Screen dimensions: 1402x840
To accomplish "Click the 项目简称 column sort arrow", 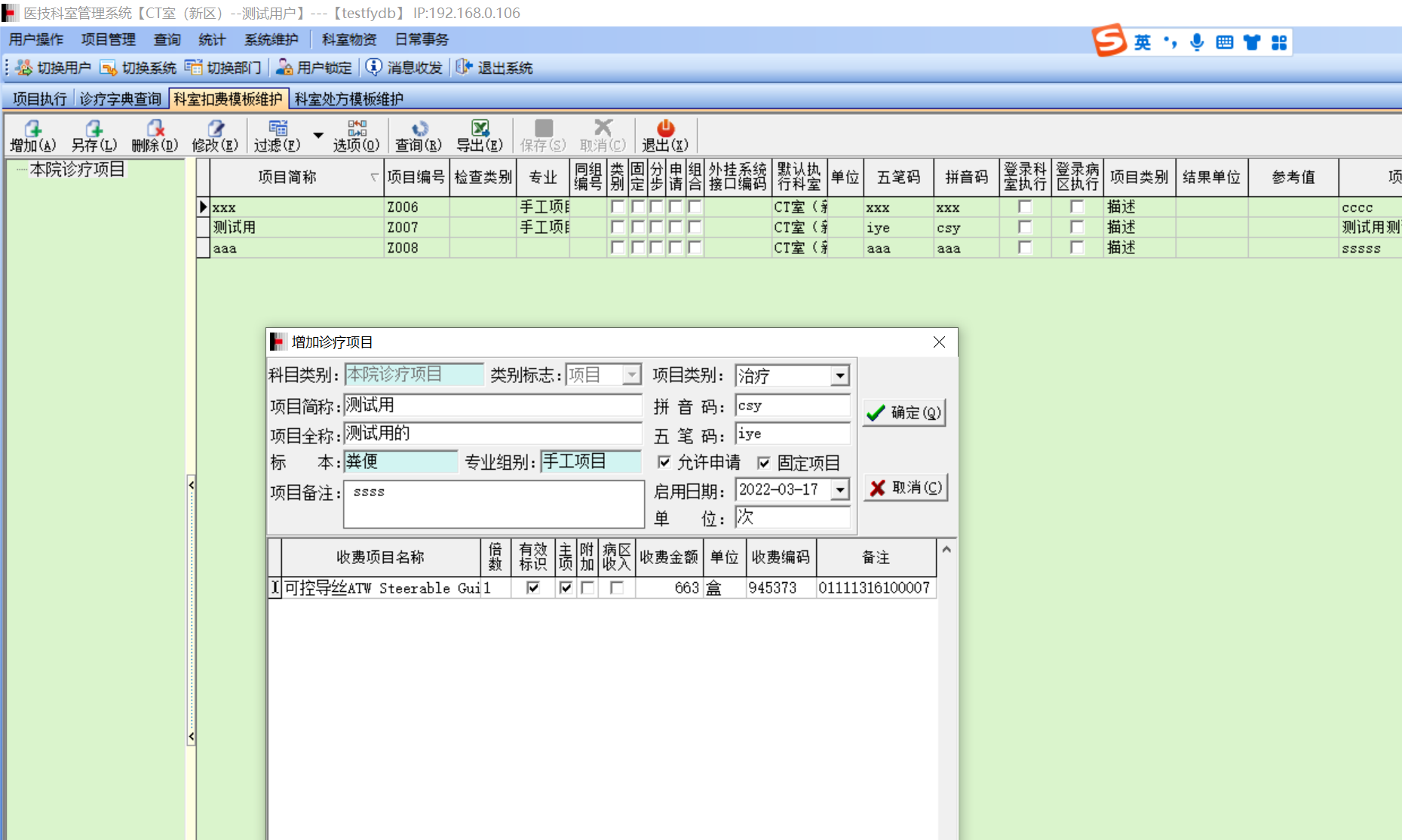I will pyautogui.click(x=374, y=177).
